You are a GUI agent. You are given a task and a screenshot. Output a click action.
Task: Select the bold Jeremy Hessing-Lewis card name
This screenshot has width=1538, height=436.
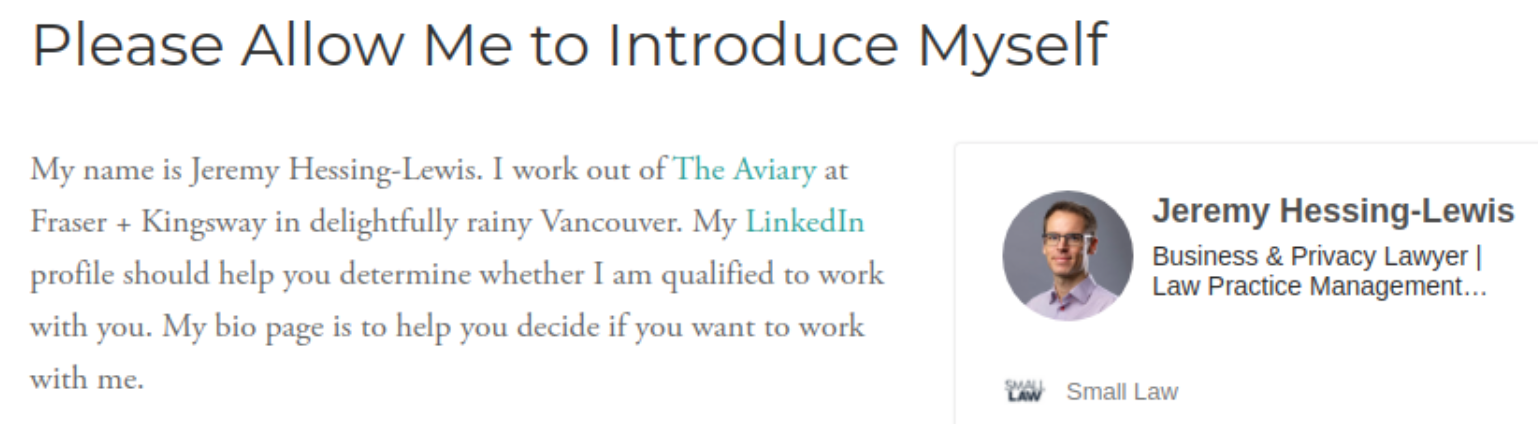(x=1333, y=212)
